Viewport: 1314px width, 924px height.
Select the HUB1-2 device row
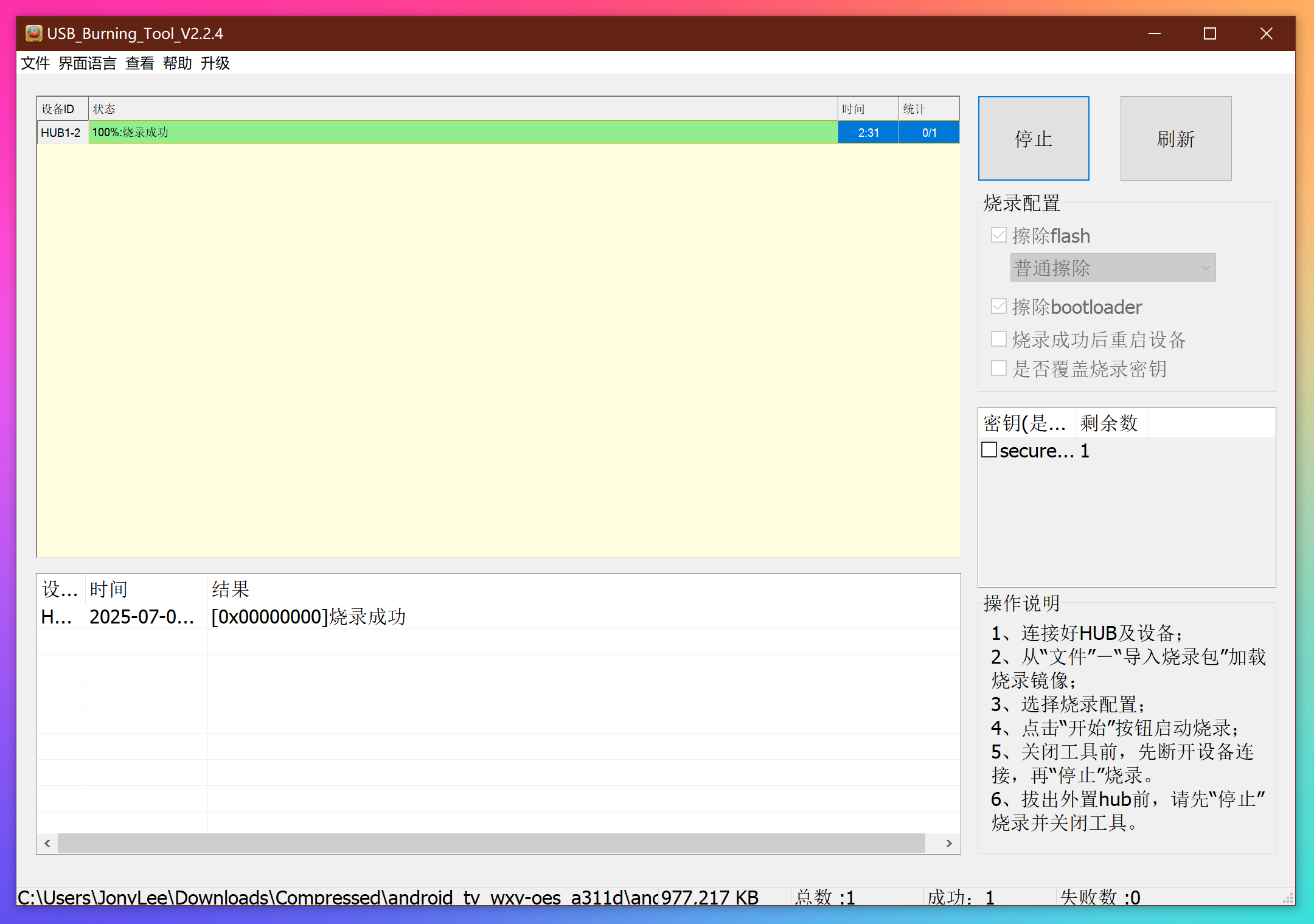pos(61,132)
